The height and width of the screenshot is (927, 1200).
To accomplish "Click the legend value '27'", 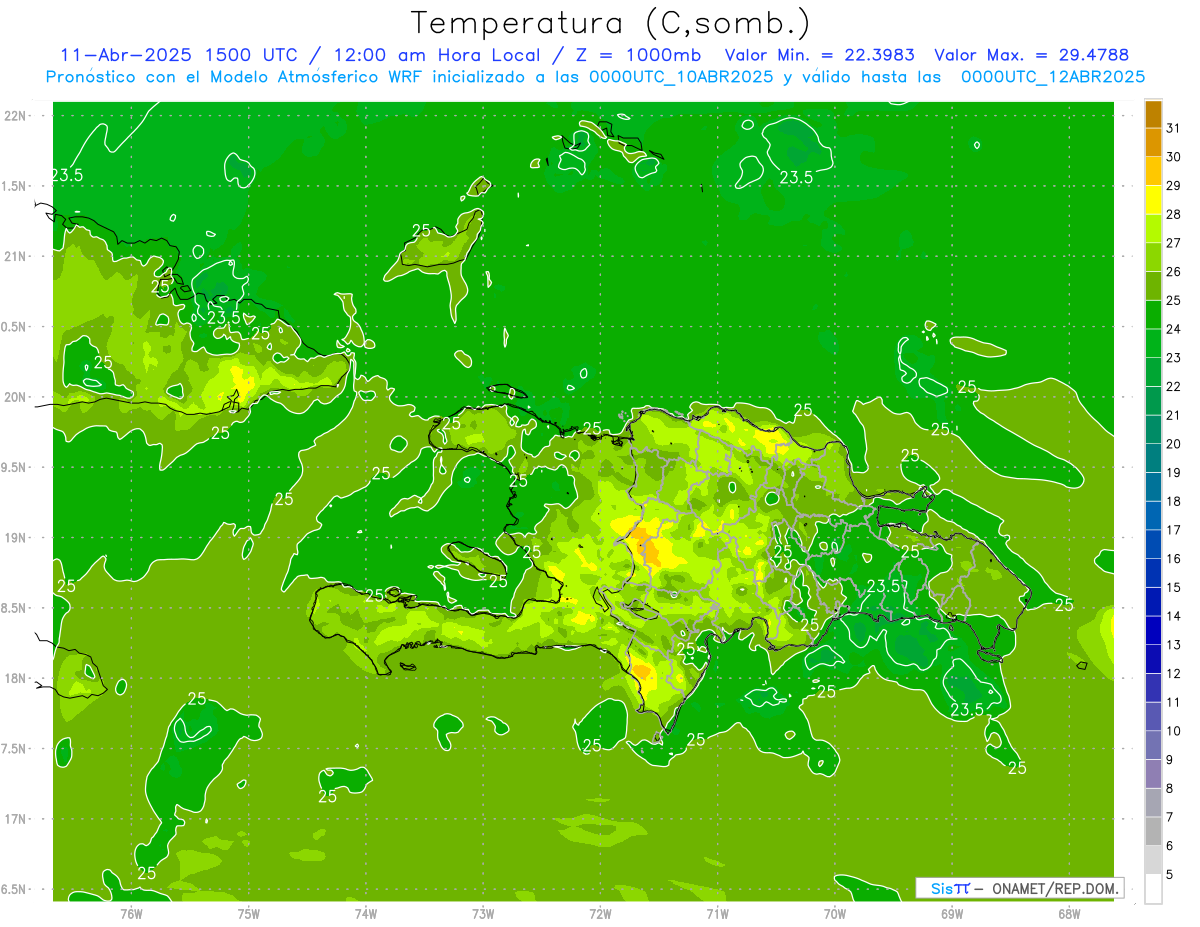I will point(1175,243).
